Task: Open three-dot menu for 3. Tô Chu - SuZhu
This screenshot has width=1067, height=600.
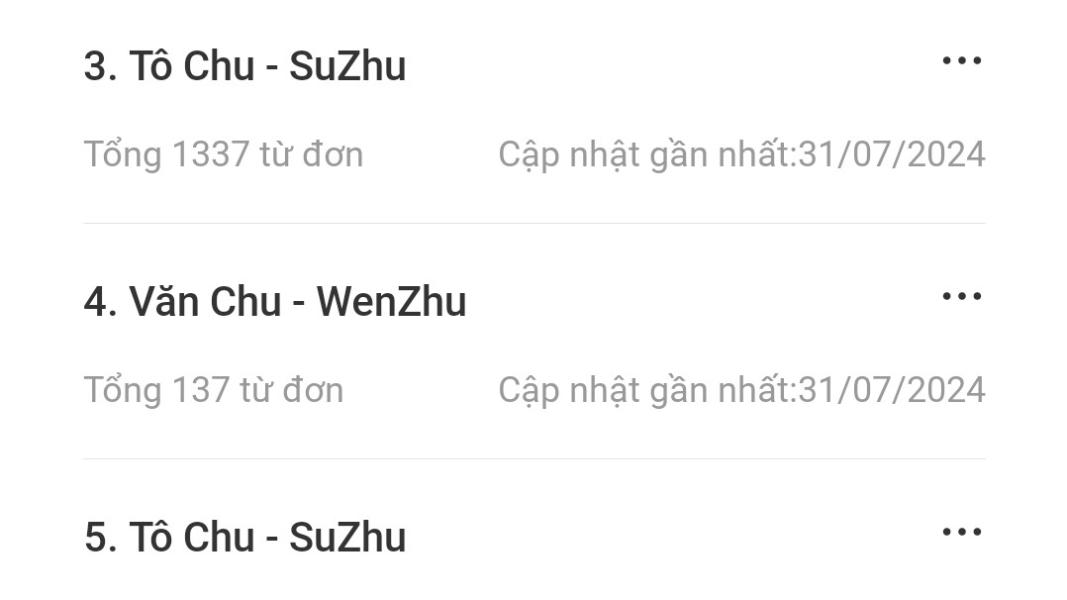Action: [962, 61]
